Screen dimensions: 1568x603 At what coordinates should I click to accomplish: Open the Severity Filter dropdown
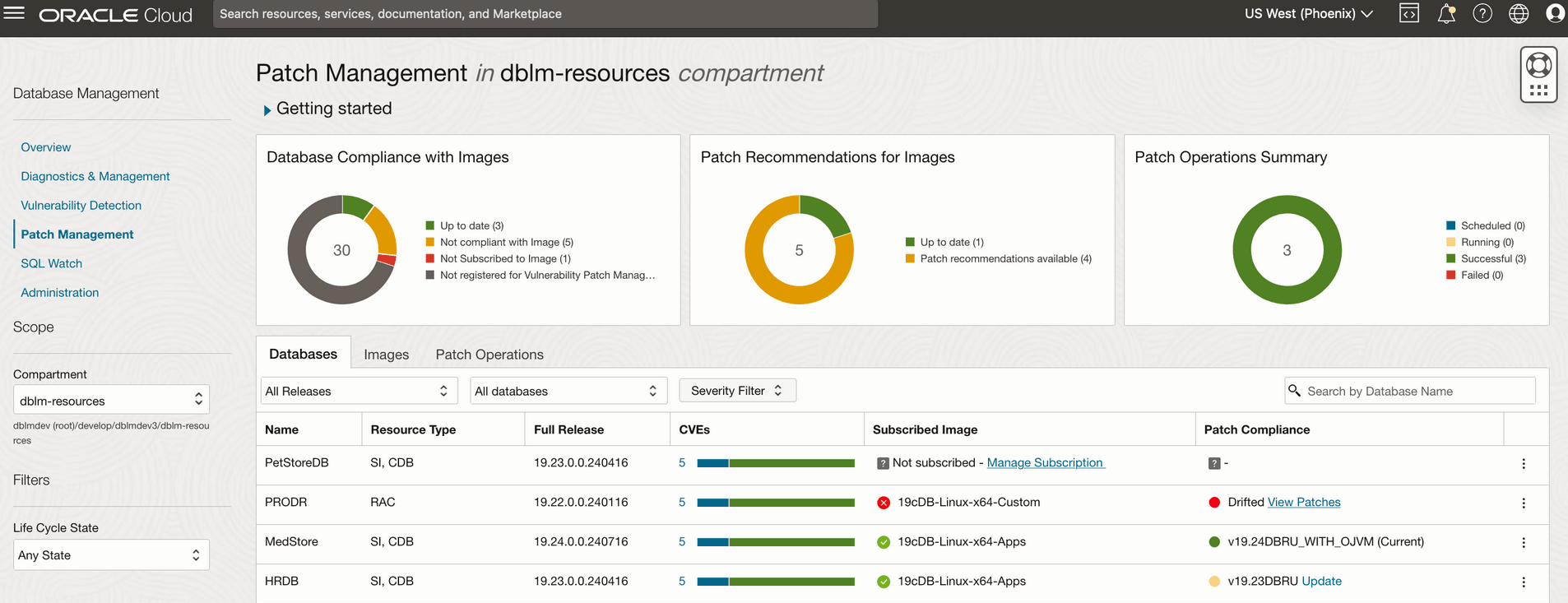[x=737, y=391]
